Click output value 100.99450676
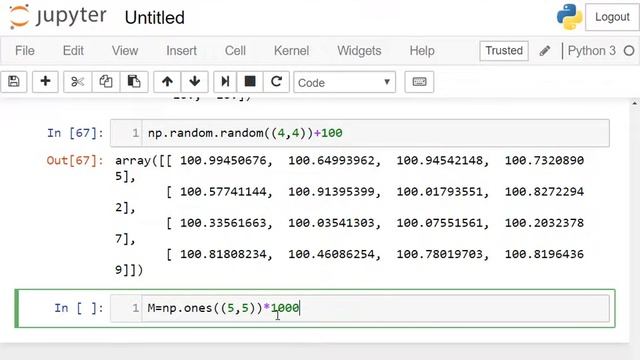 223,160
